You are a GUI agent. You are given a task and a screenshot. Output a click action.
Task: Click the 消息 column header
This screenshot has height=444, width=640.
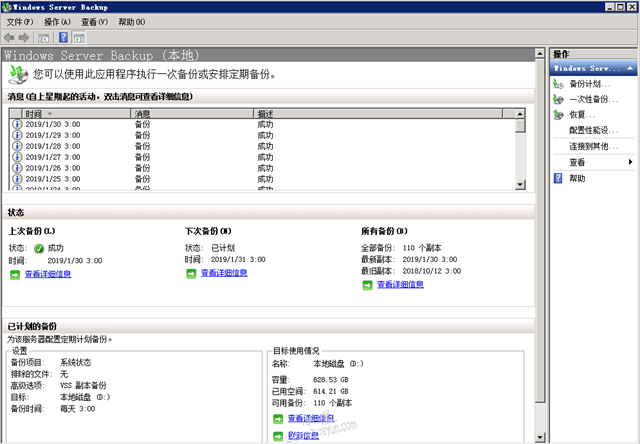192,113
